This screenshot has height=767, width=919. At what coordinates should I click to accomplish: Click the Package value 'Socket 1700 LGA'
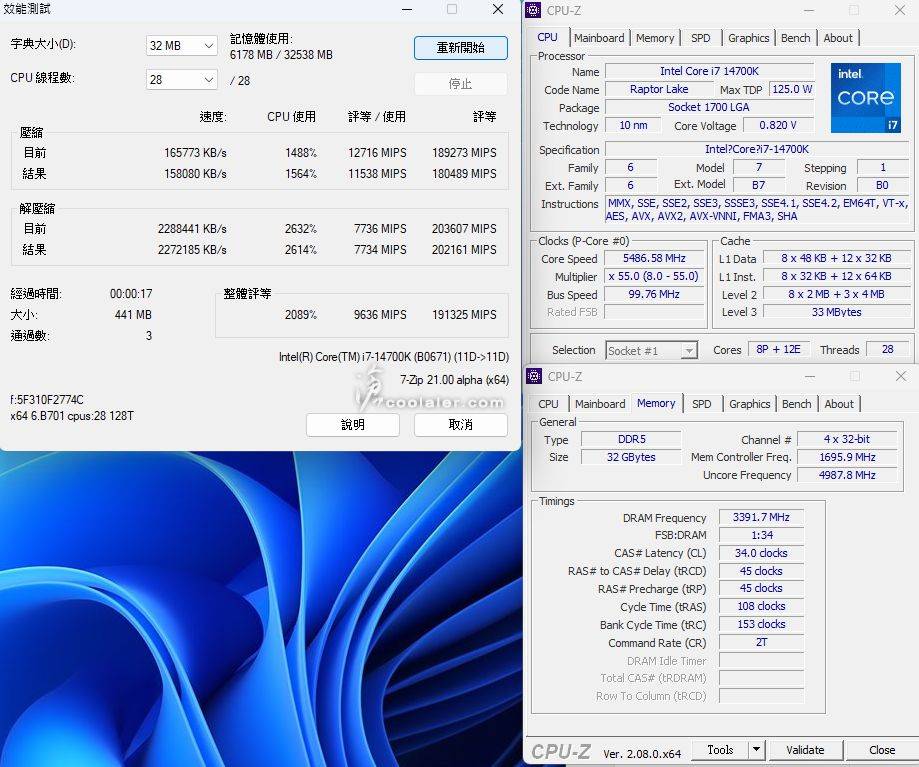tap(709, 107)
